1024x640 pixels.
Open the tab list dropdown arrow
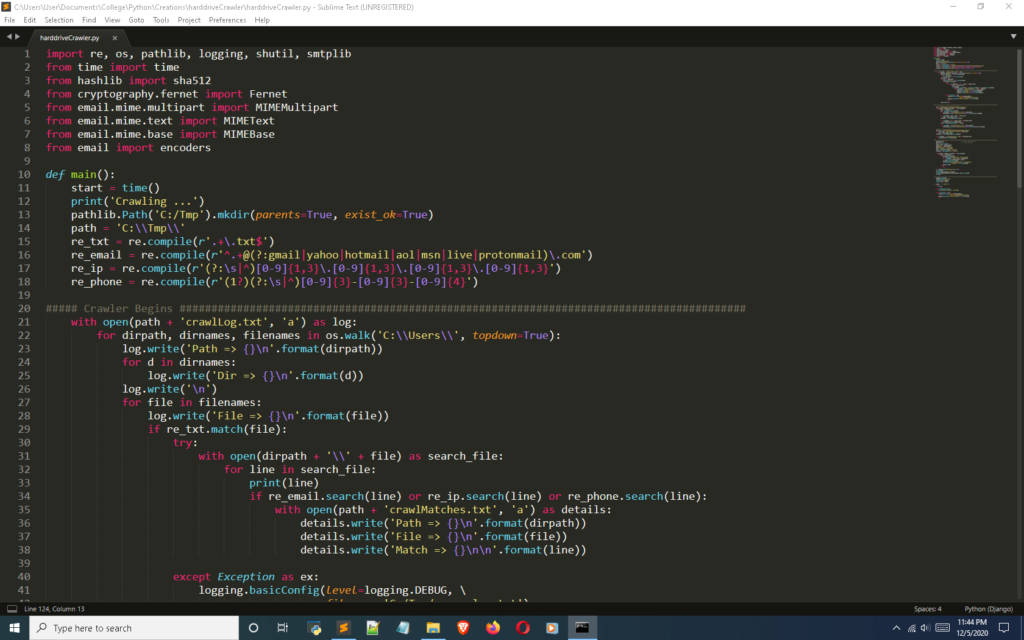tap(1013, 37)
